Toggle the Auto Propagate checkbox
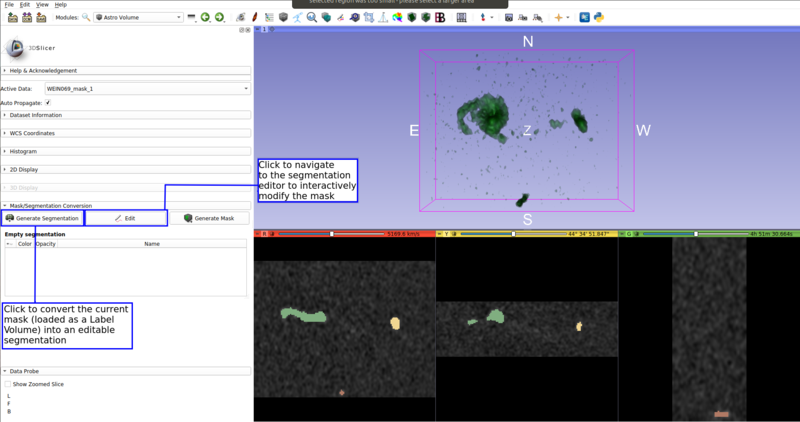Viewport: 800px width, 422px height. point(48,102)
